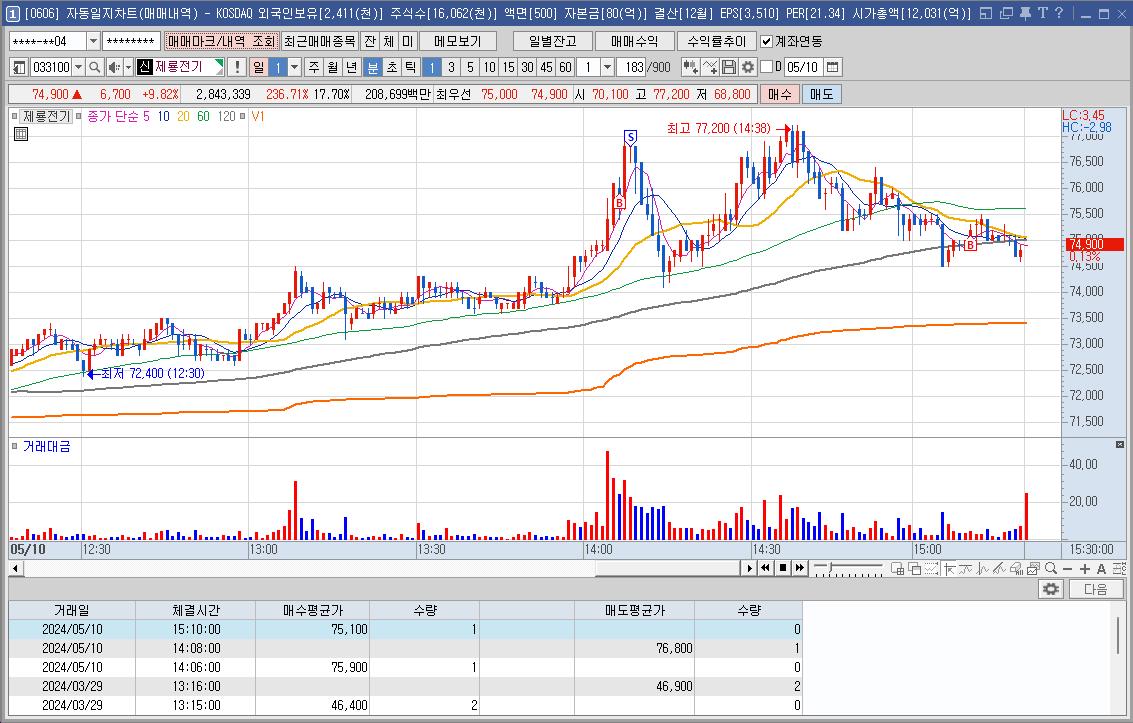
Task: Click the pin window icon in title bar
Action: (x=1025, y=13)
